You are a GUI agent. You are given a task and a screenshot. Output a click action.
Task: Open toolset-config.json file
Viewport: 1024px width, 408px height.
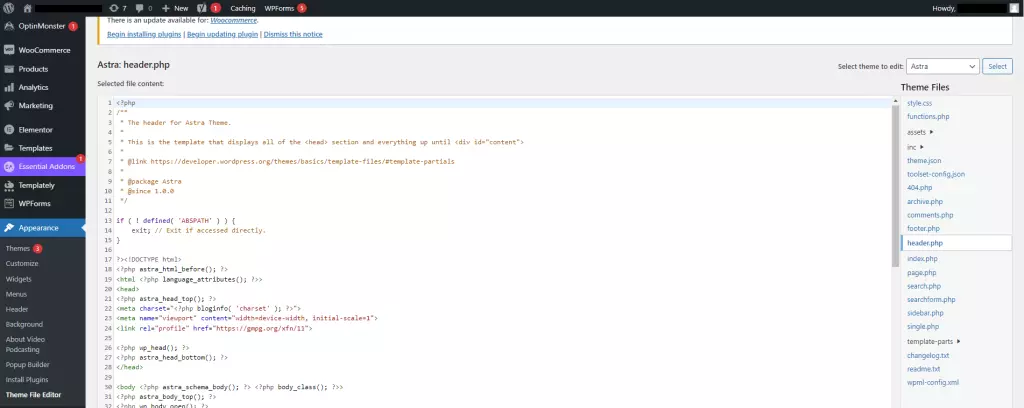click(936, 174)
